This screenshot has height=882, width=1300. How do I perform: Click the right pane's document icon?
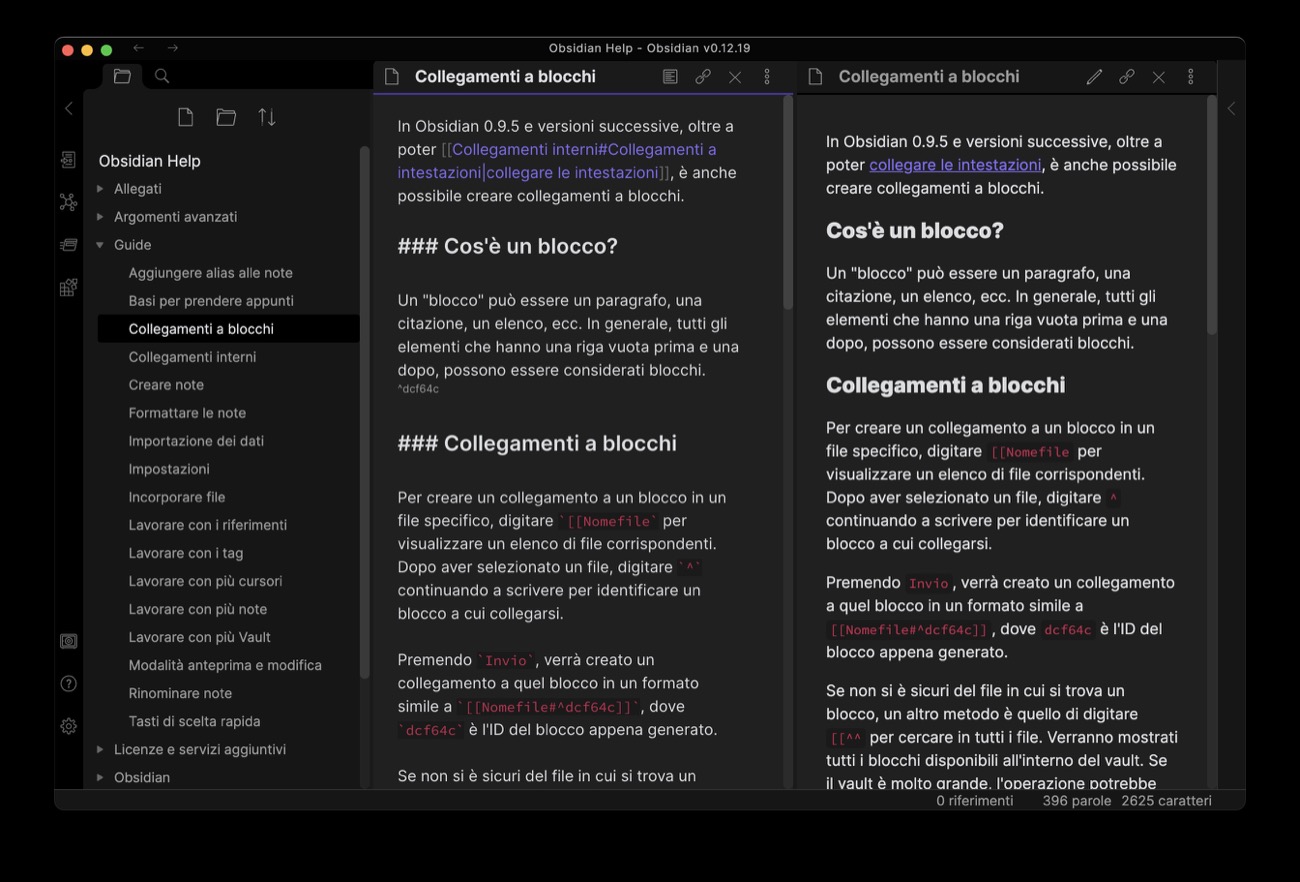[816, 77]
